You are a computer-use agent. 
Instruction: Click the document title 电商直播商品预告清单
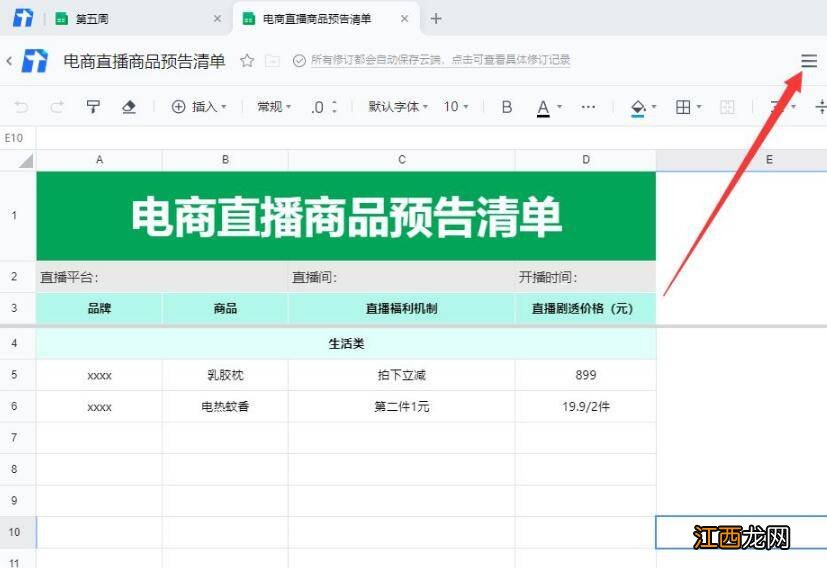coord(144,61)
